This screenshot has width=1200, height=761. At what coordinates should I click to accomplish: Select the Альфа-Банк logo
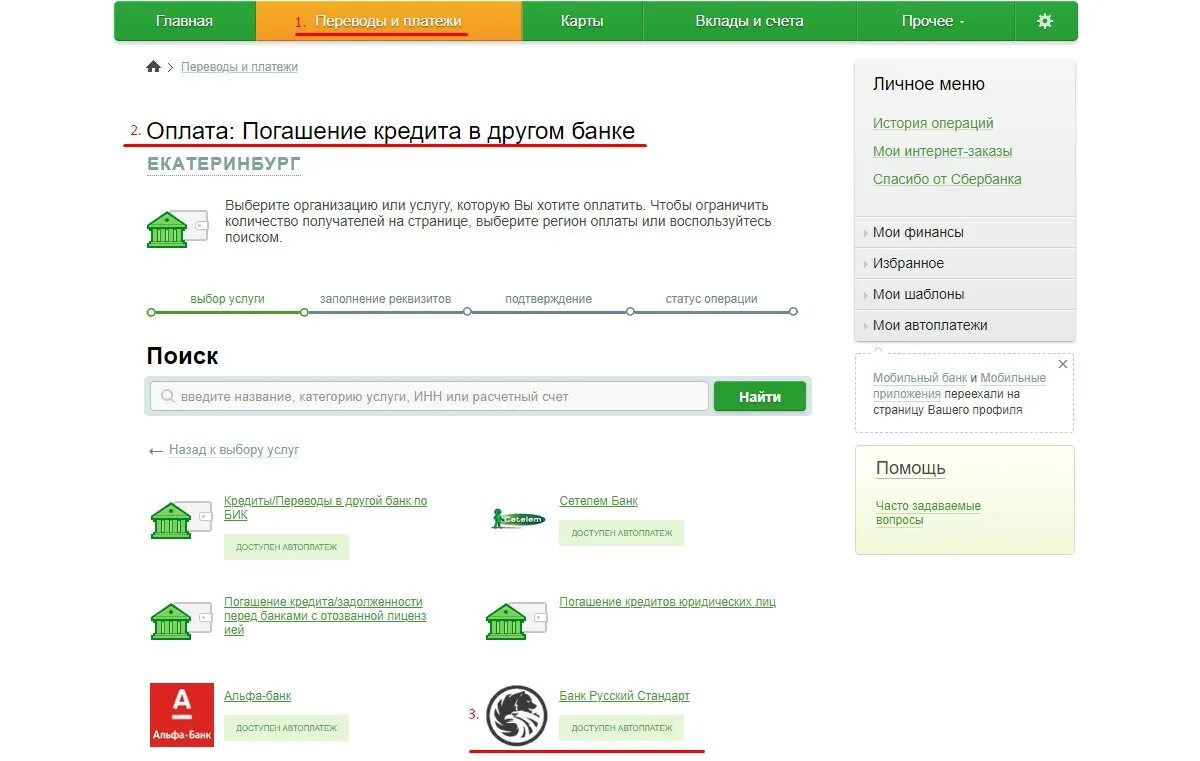pos(181,714)
